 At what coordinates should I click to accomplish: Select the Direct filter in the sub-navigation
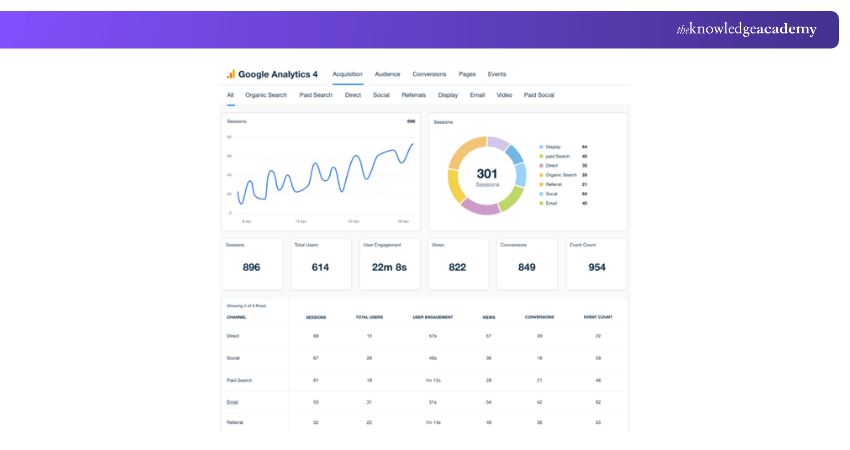pyautogui.click(x=353, y=95)
